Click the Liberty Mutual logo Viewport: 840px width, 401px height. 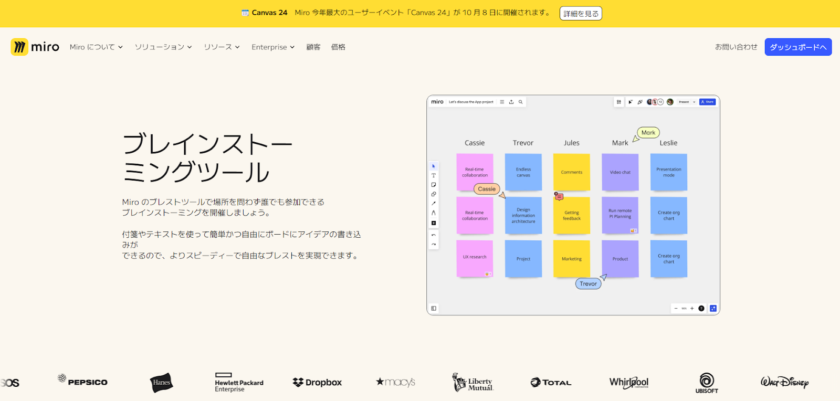pyautogui.click(x=472, y=382)
